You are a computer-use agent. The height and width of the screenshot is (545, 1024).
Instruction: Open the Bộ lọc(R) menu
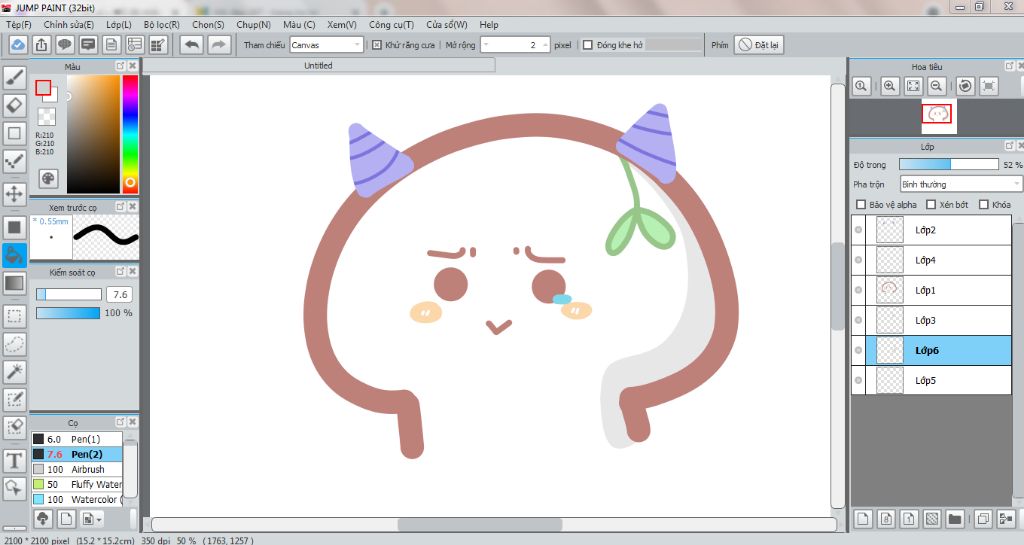(161, 24)
